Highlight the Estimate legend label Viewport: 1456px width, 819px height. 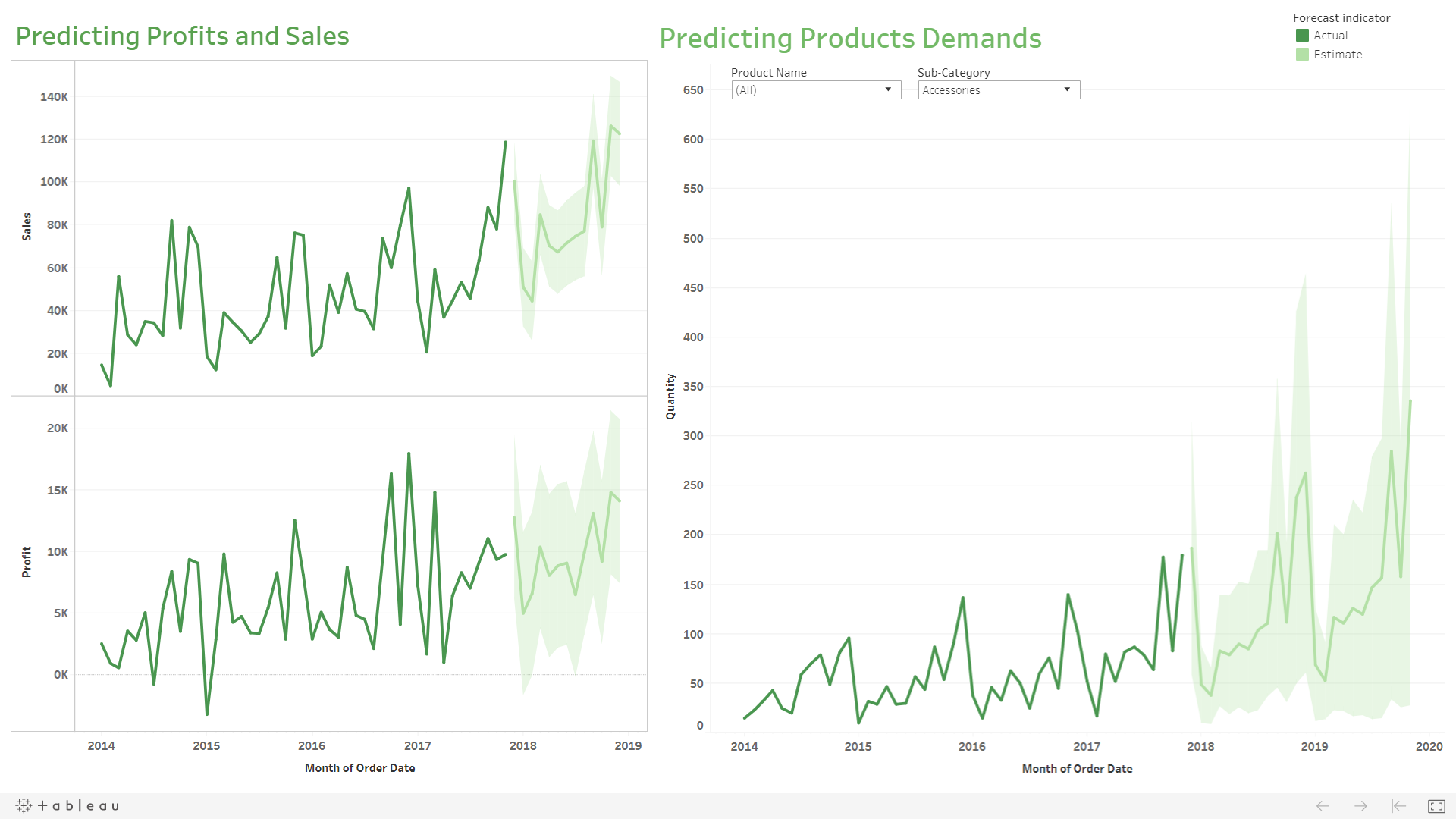pos(1338,55)
